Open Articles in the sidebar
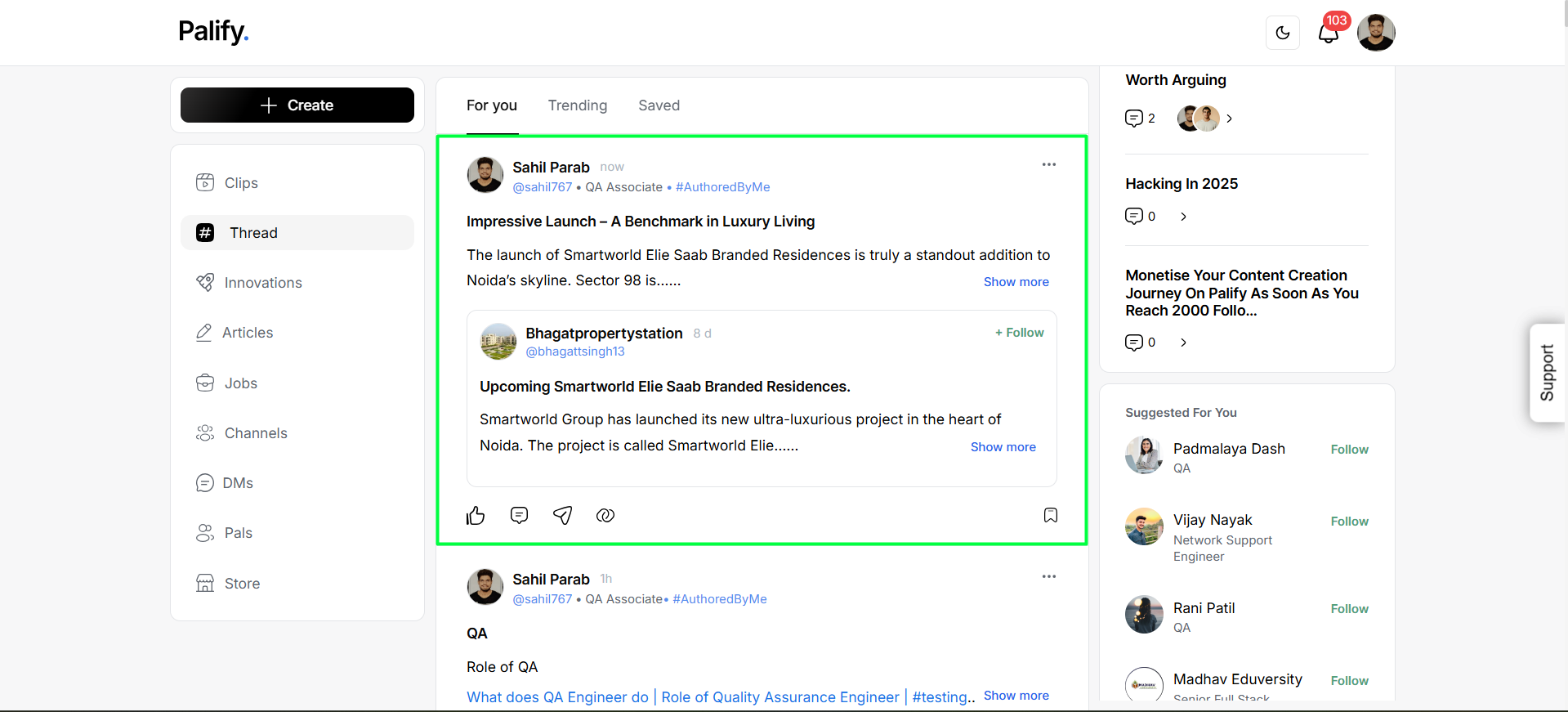This screenshot has width=1568, height=712. (297, 333)
